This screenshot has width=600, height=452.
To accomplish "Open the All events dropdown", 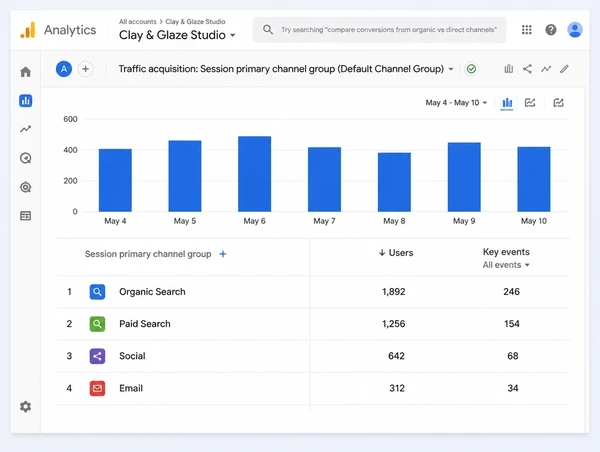I will (506, 265).
